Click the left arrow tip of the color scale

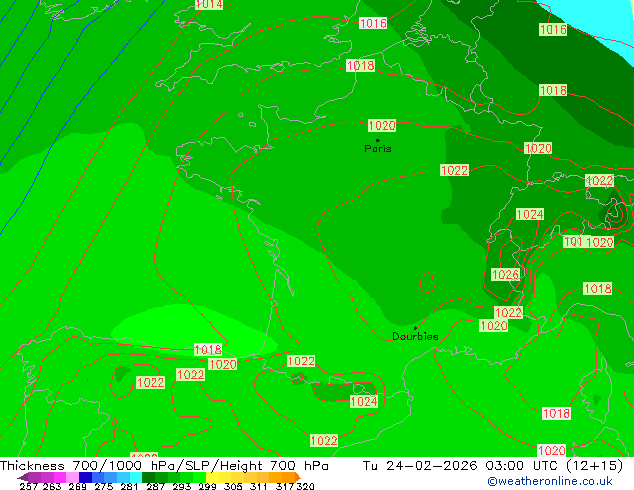pyautogui.click(x=23, y=477)
